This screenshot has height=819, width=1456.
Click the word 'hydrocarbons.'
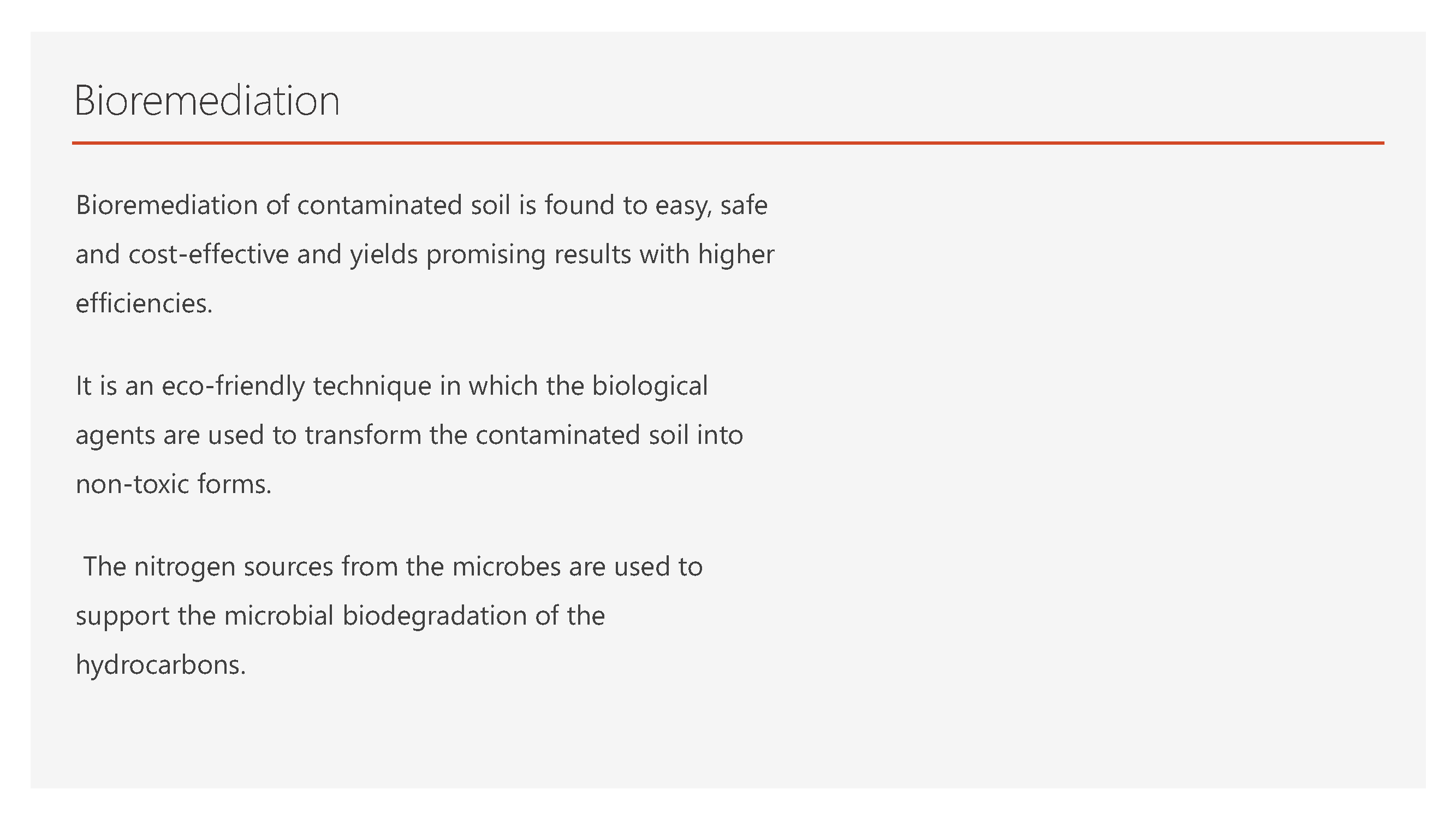click(x=161, y=665)
